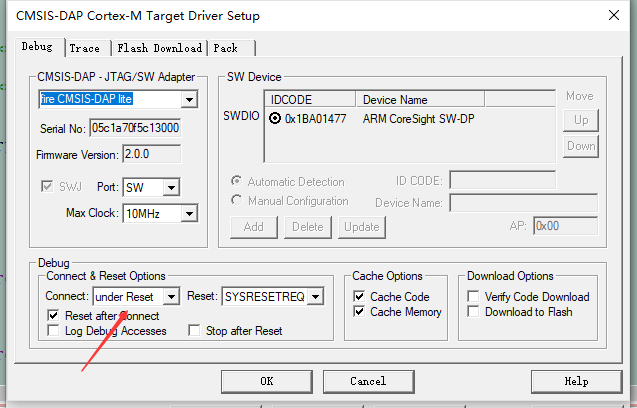
Task: Click the Move Up button
Action: (581, 120)
